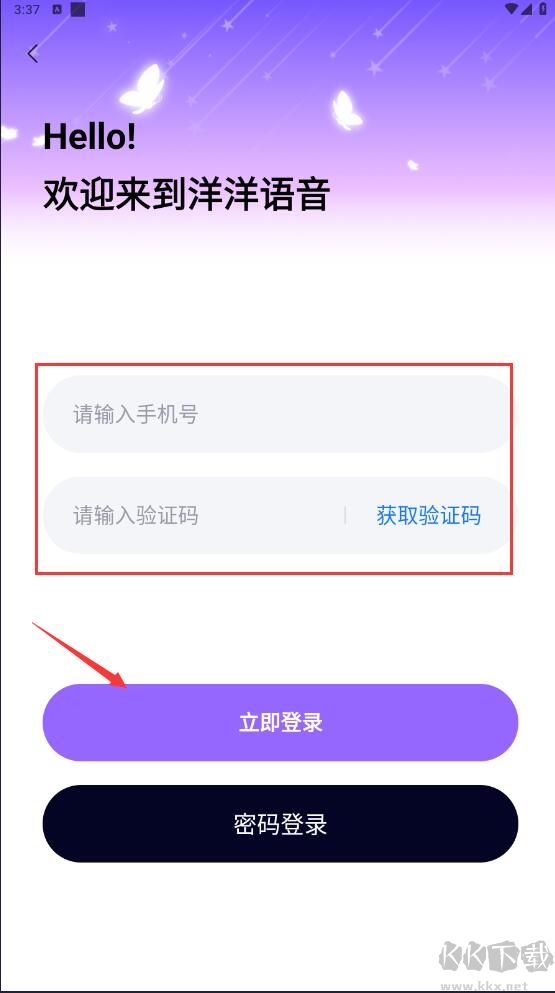Viewport: 555px width, 993px height.
Task: Tap the black 密码登录 button
Action: [x=280, y=825]
